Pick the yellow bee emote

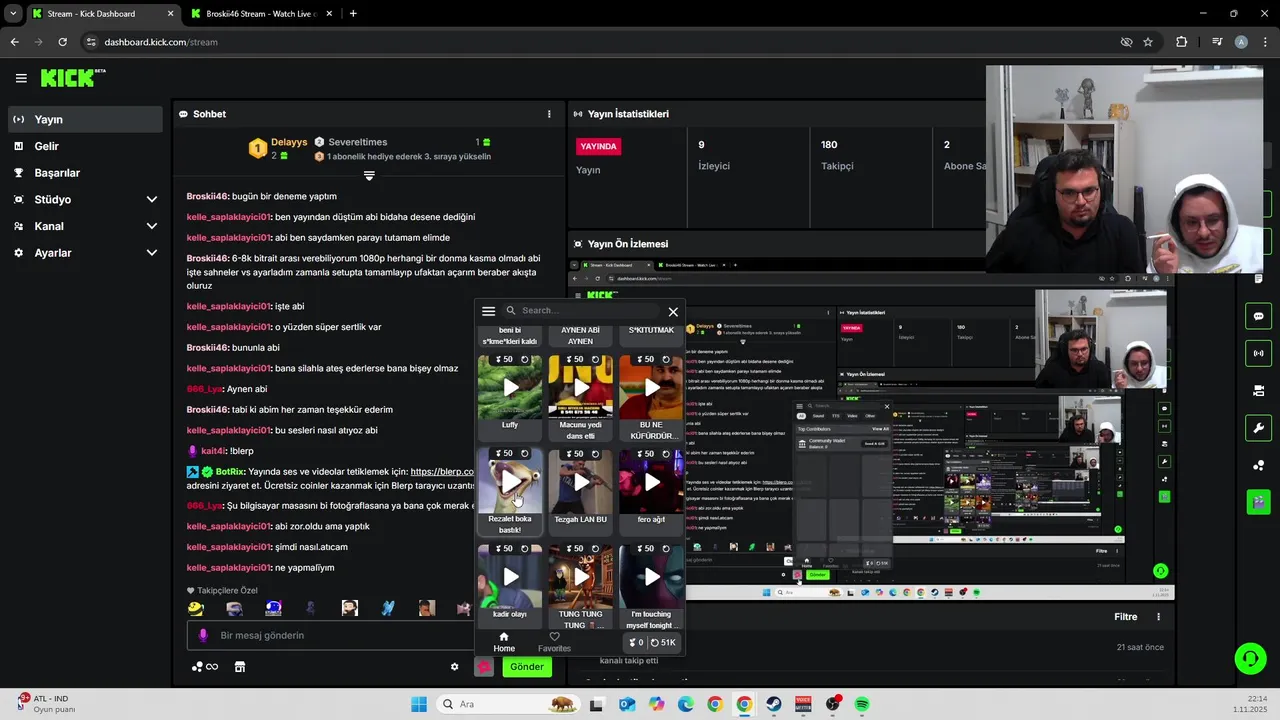pos(196,608)
